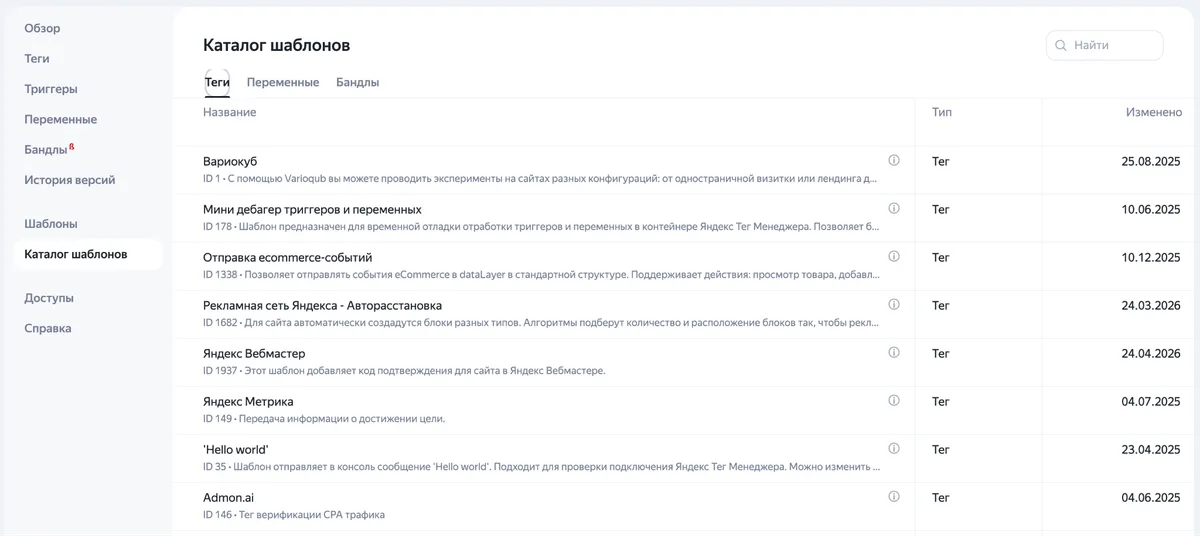
Task: Click the ID 1338 description text
Action: [541, 275]
